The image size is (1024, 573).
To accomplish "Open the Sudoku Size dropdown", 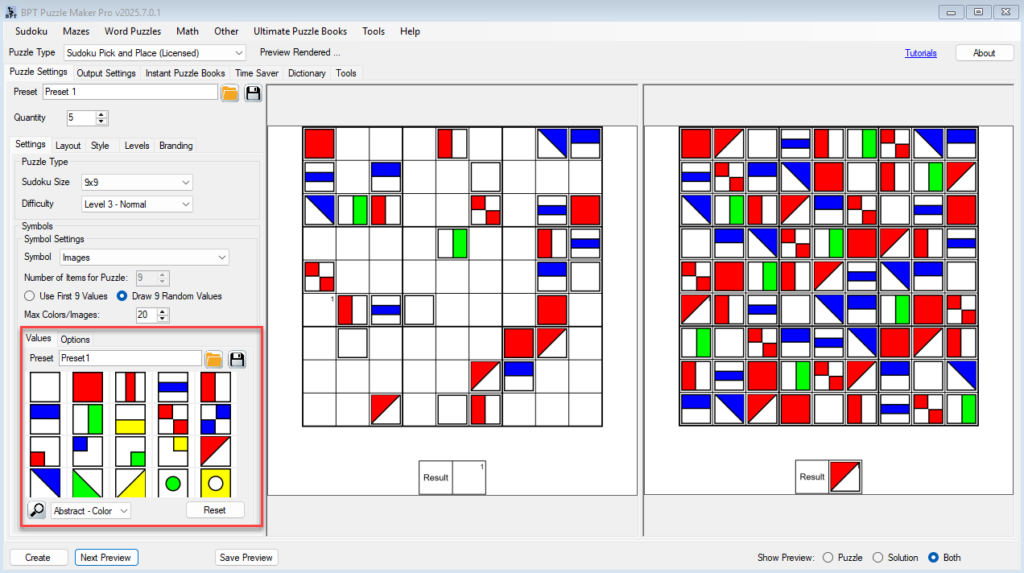I will [x=136, y=182].
